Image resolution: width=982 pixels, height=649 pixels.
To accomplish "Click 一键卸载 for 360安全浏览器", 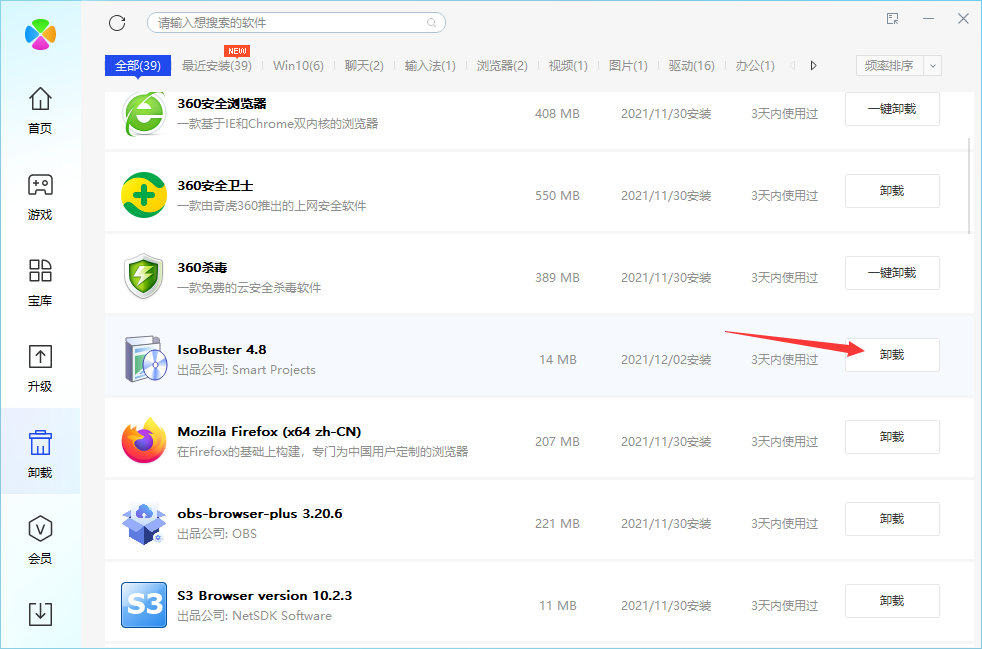I will click(892, 109).
